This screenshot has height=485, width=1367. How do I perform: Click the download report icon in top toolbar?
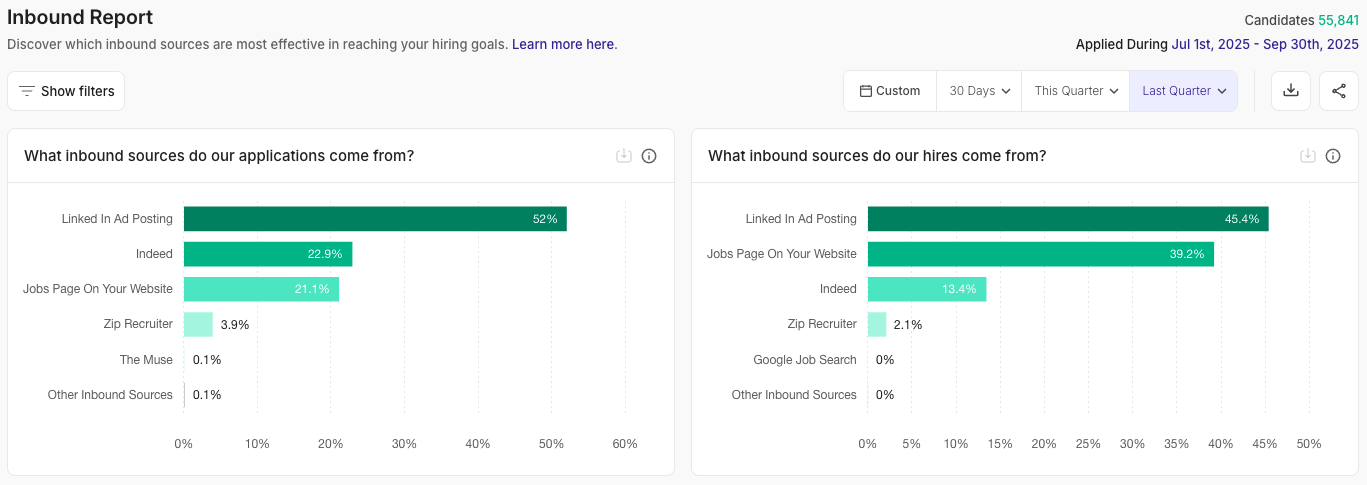coord(1291,91)
